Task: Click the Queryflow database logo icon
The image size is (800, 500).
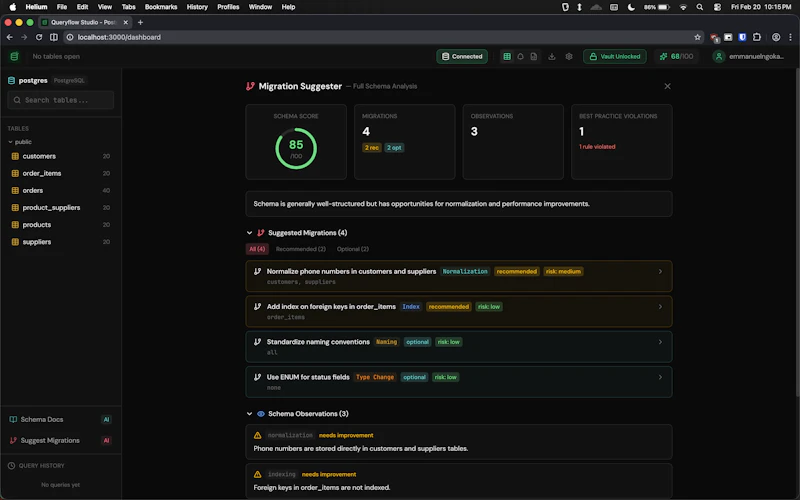Action: pyautogui.click(x=14, y=56)
